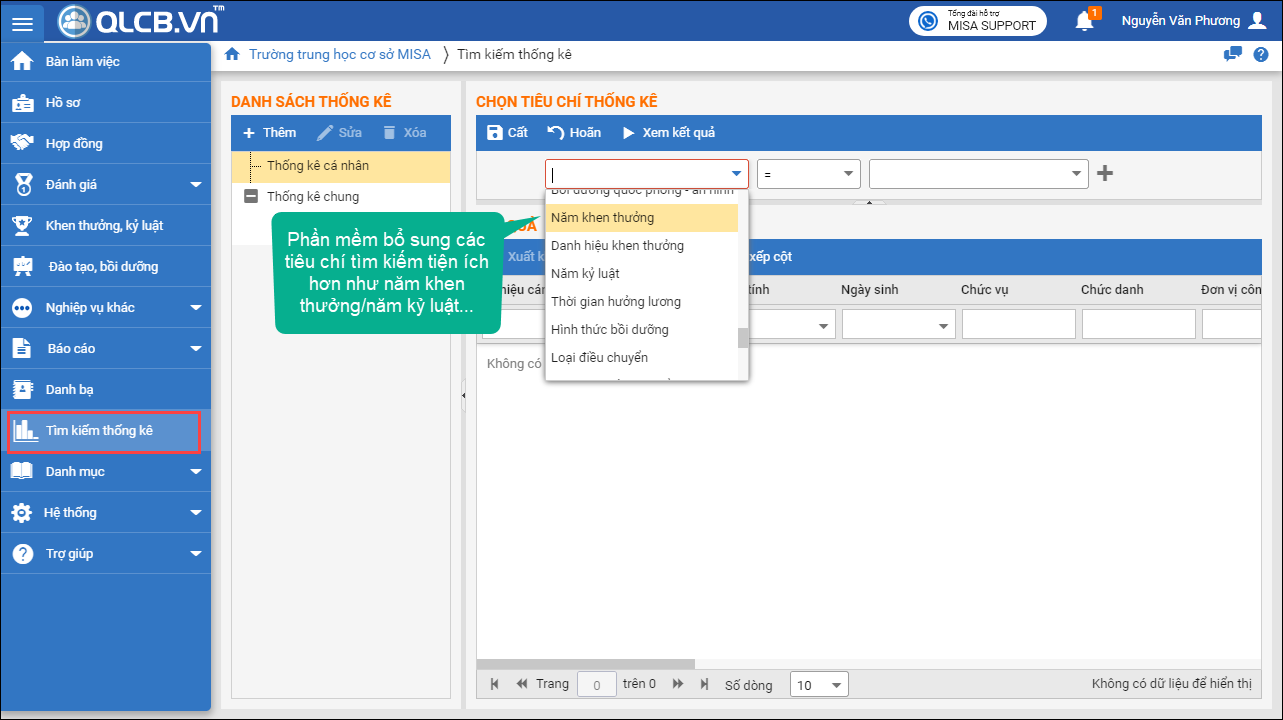Click the plus icon to add criterion
1283x720 pixels.
(x=1105, y=173)
